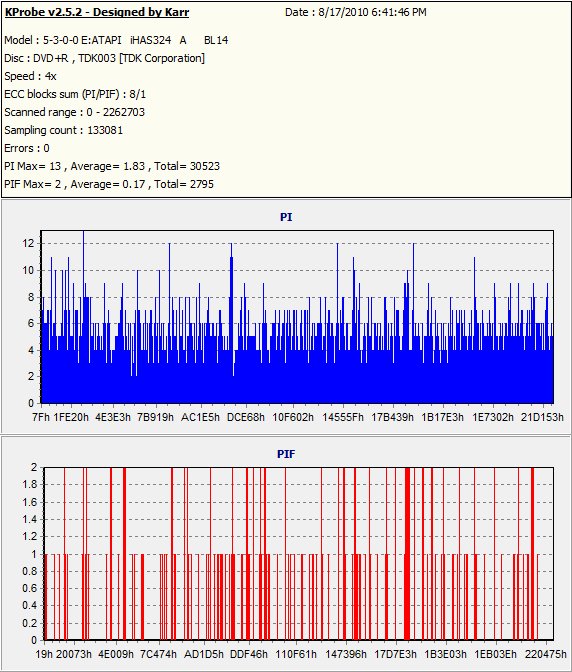Click the PIF Max statistics line
Screen dimensions: 572x672
[x=109, y=184]
